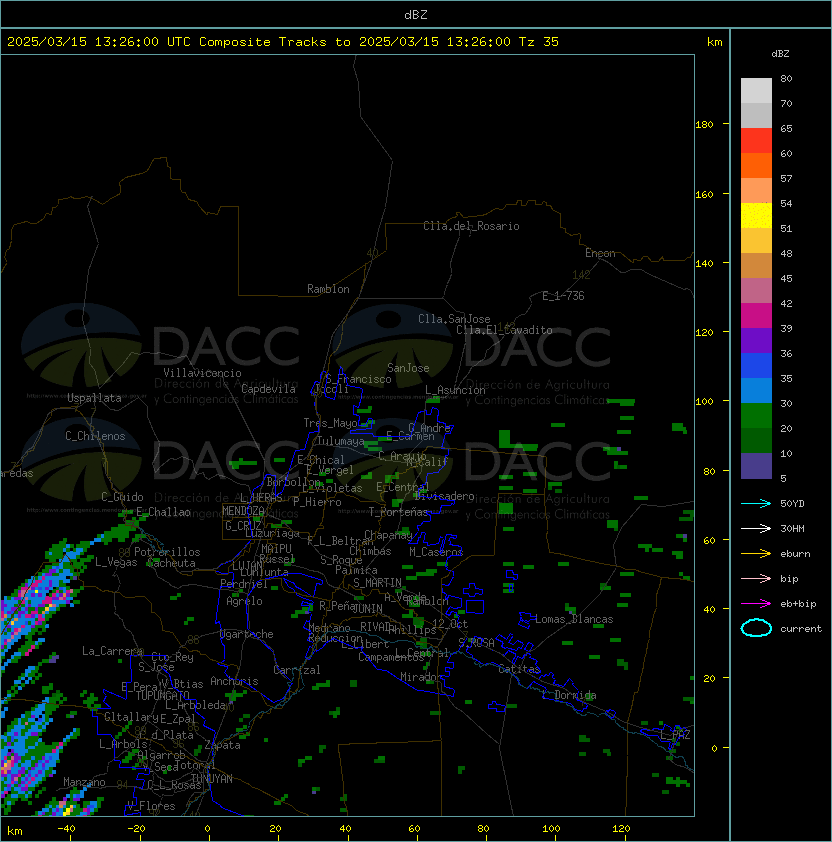Click the 'Uspallata' map label
This screenshot has width=832, height=842.
click(x=94, y=398)
